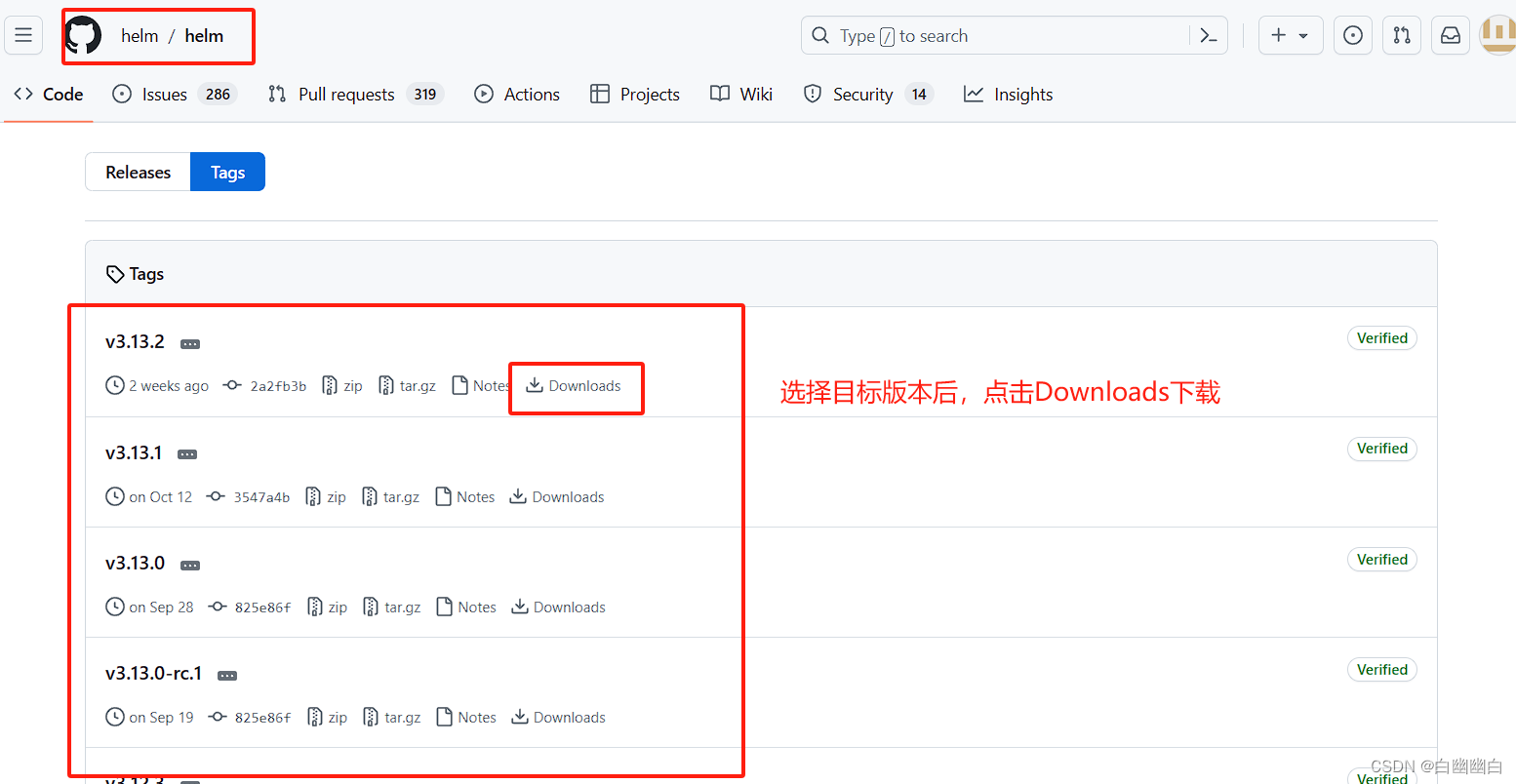This screenshot has height=784, width=1516.
Task: Click the GitHub Octocat logo
Action: pos(84,35)
